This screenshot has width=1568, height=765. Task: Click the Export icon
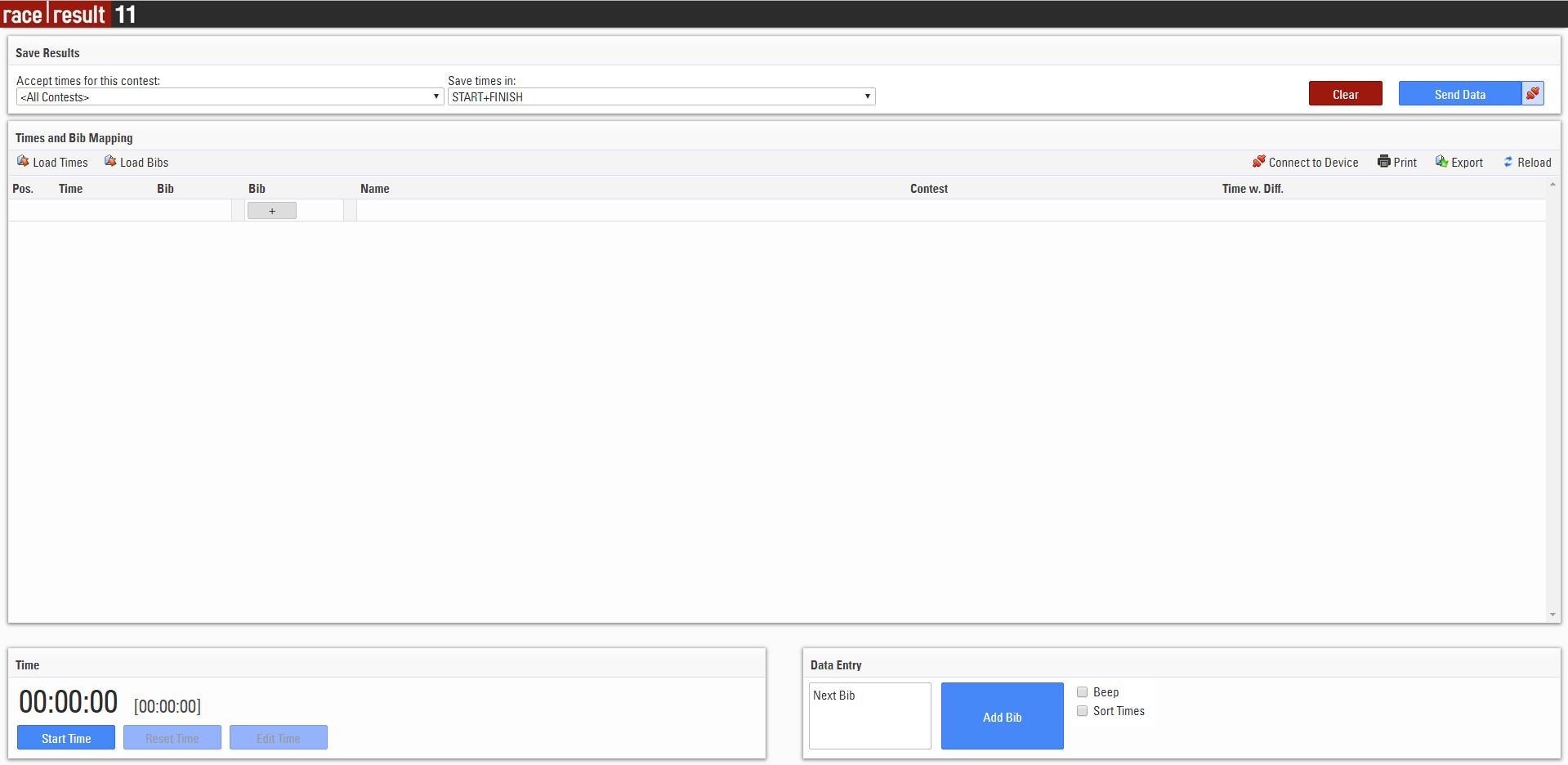tap(1441, 162)
